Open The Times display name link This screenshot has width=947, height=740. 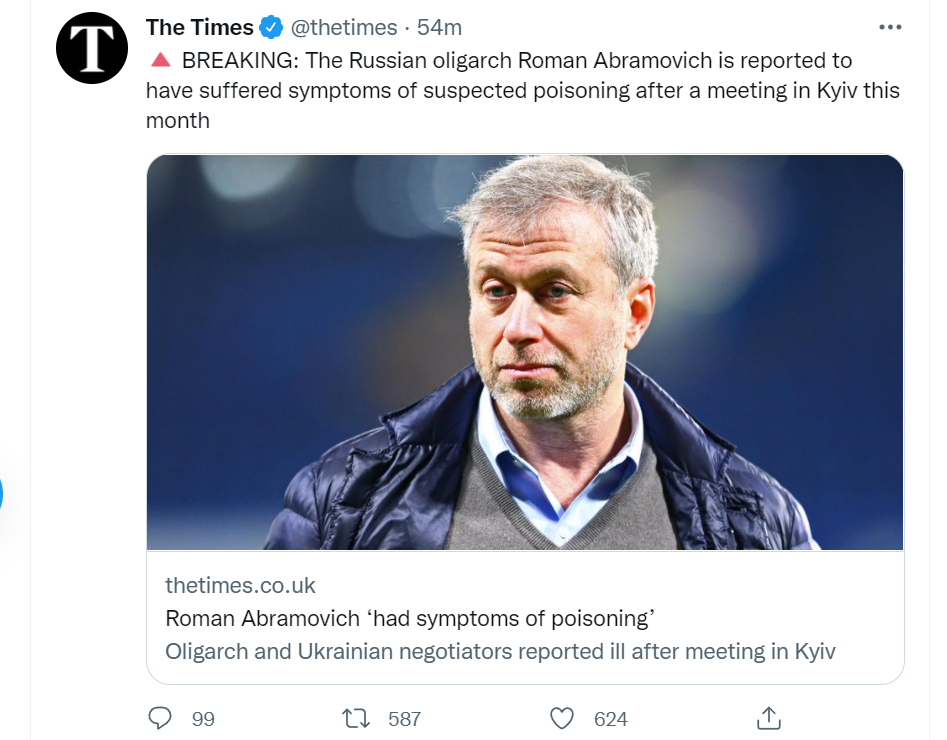tap(199, 27)
